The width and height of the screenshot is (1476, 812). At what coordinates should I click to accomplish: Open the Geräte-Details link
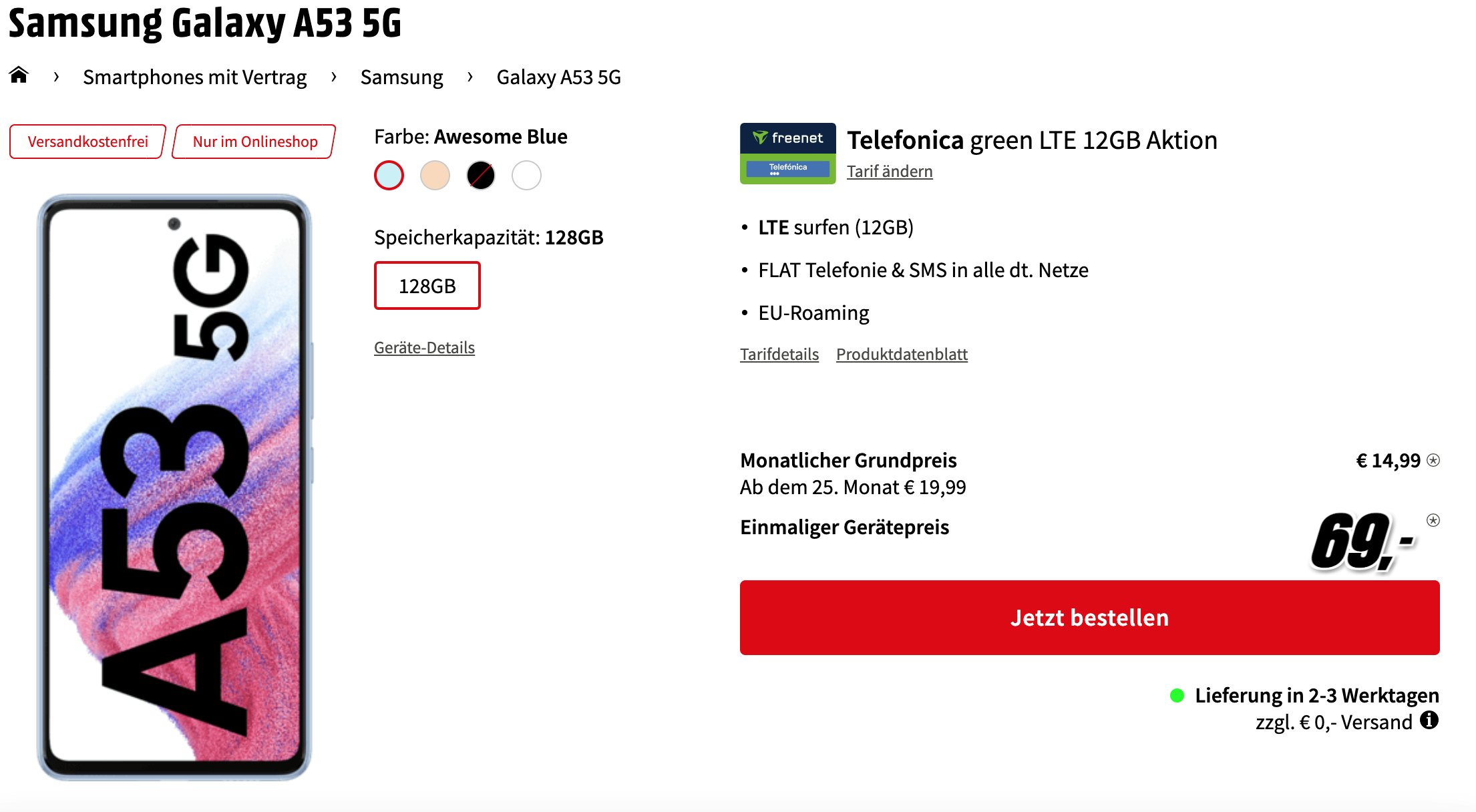423,347
